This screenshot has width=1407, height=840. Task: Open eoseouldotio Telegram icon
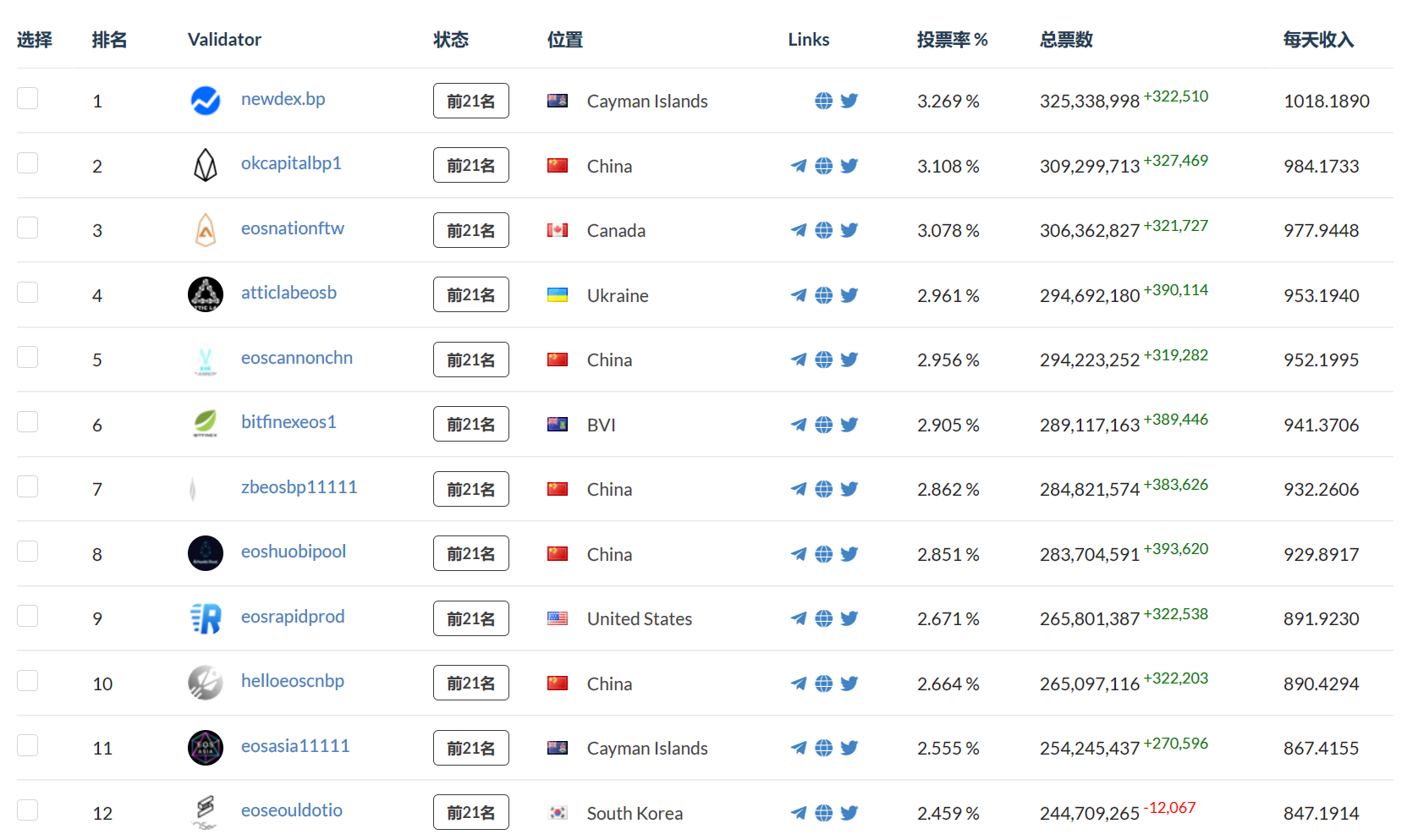(798, 813)
